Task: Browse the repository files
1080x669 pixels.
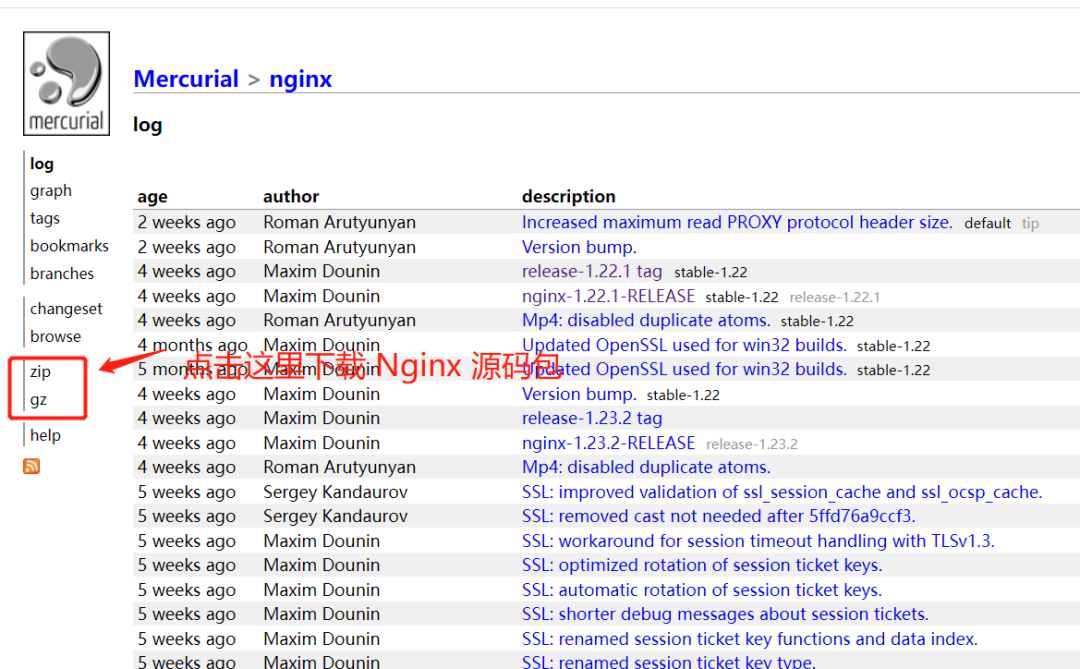Action: 55,336
